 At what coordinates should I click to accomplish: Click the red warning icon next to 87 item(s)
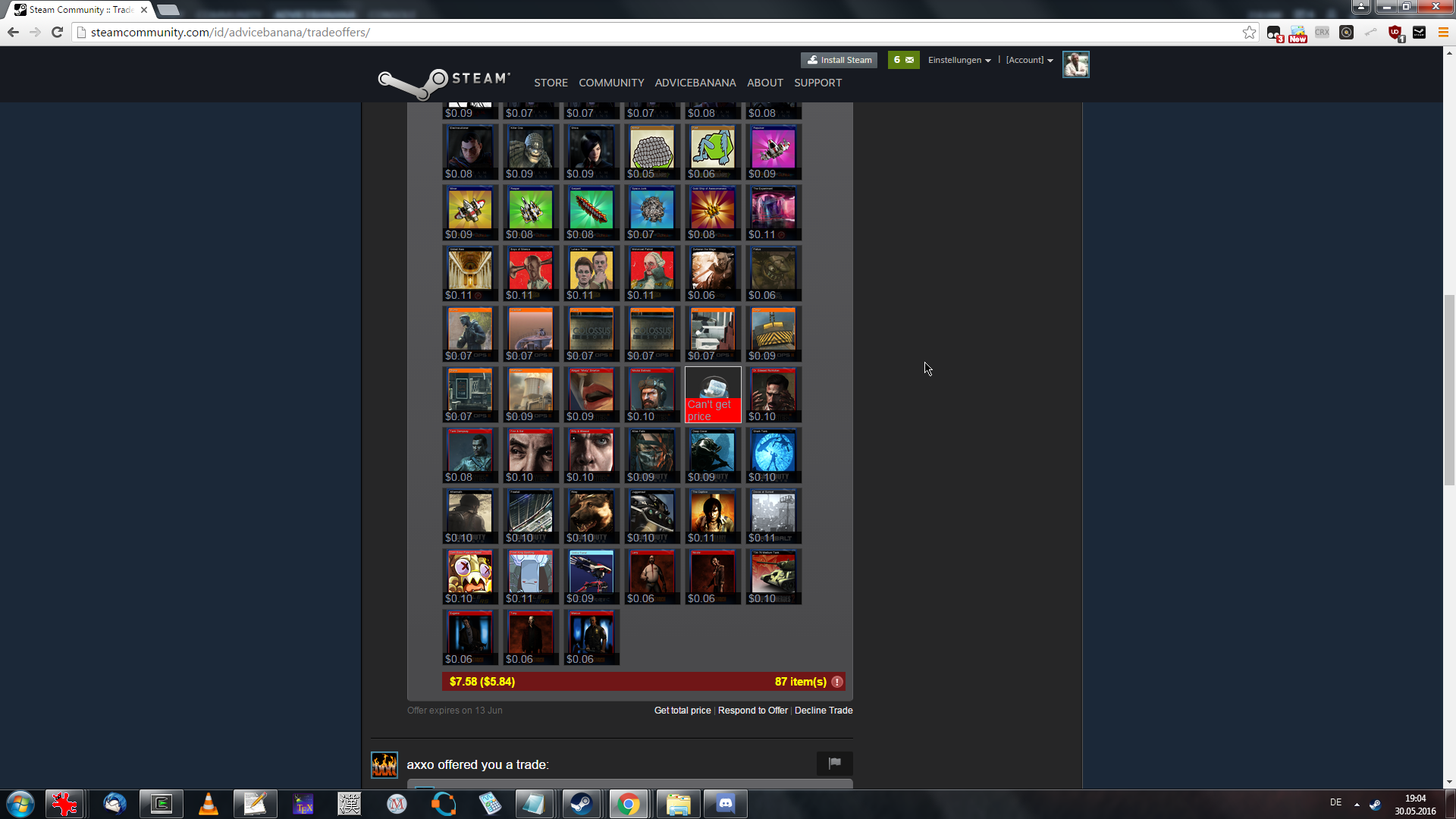[x=837, y=682]
